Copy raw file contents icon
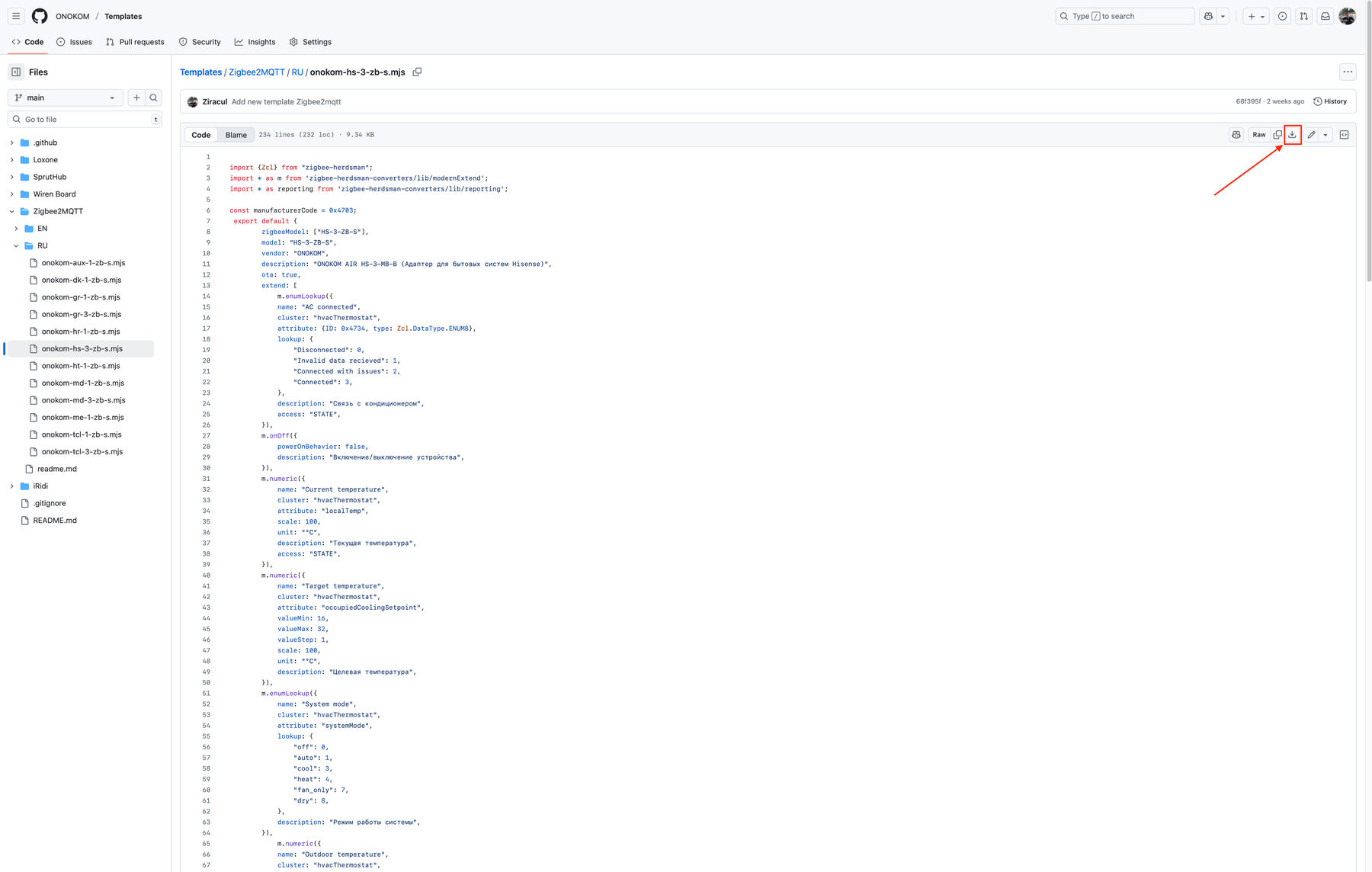The width and height of the screenshot is (1372, 872). tap(1277, 135)
